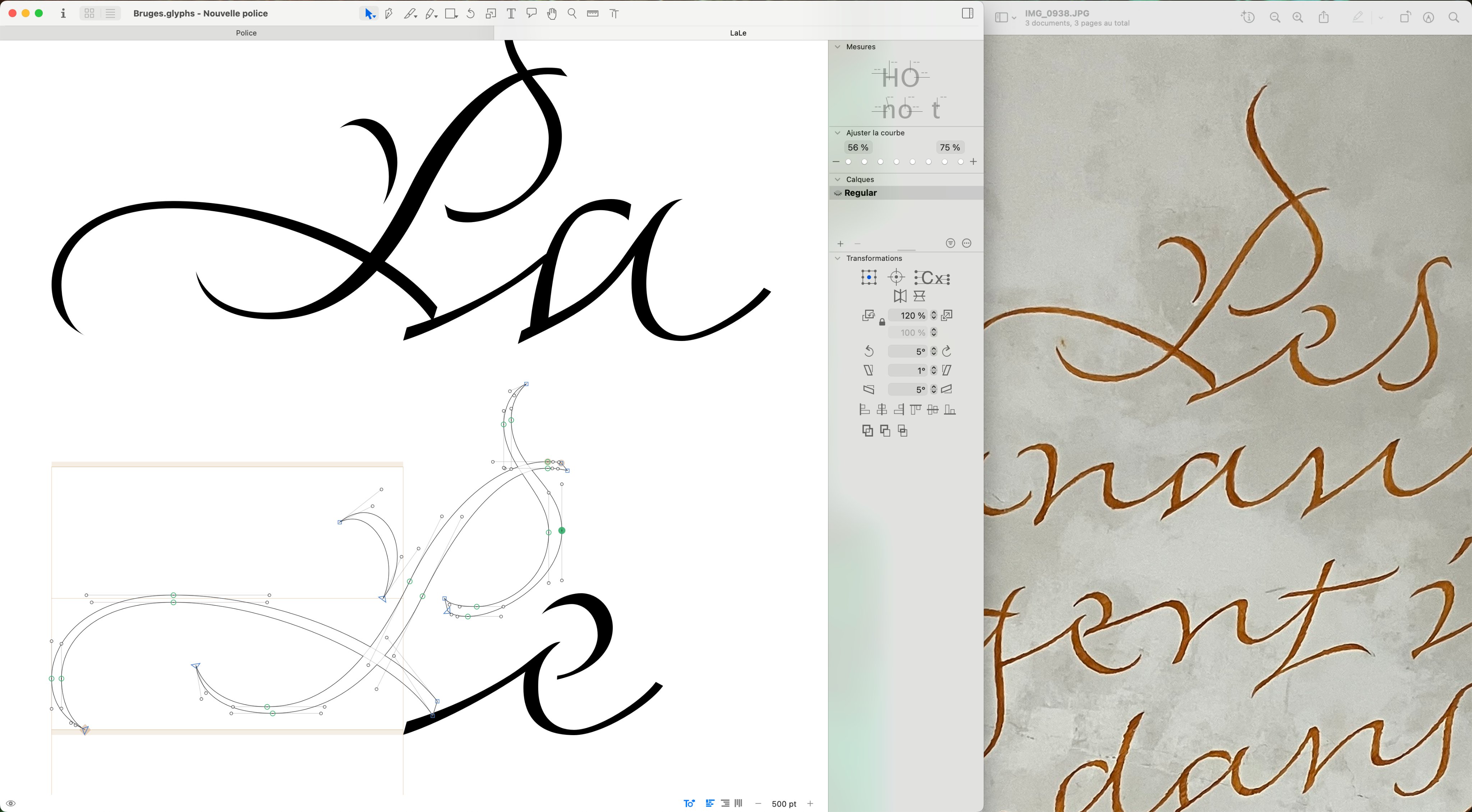The image size is (1472, 812).
Task: Switch to the Police tab
Action: [x=246, y=33]
